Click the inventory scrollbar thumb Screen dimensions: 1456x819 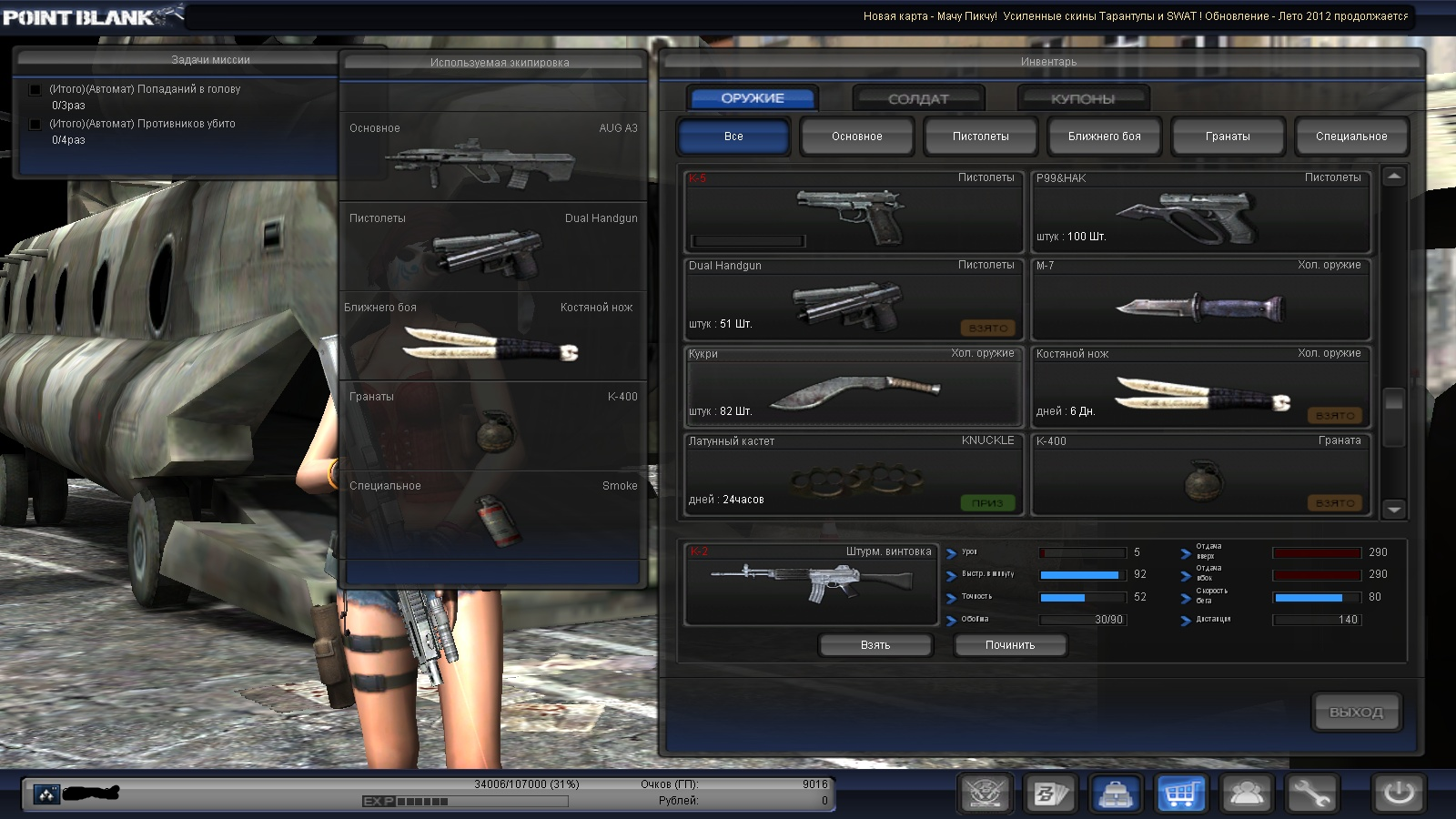click(1394, 417)
